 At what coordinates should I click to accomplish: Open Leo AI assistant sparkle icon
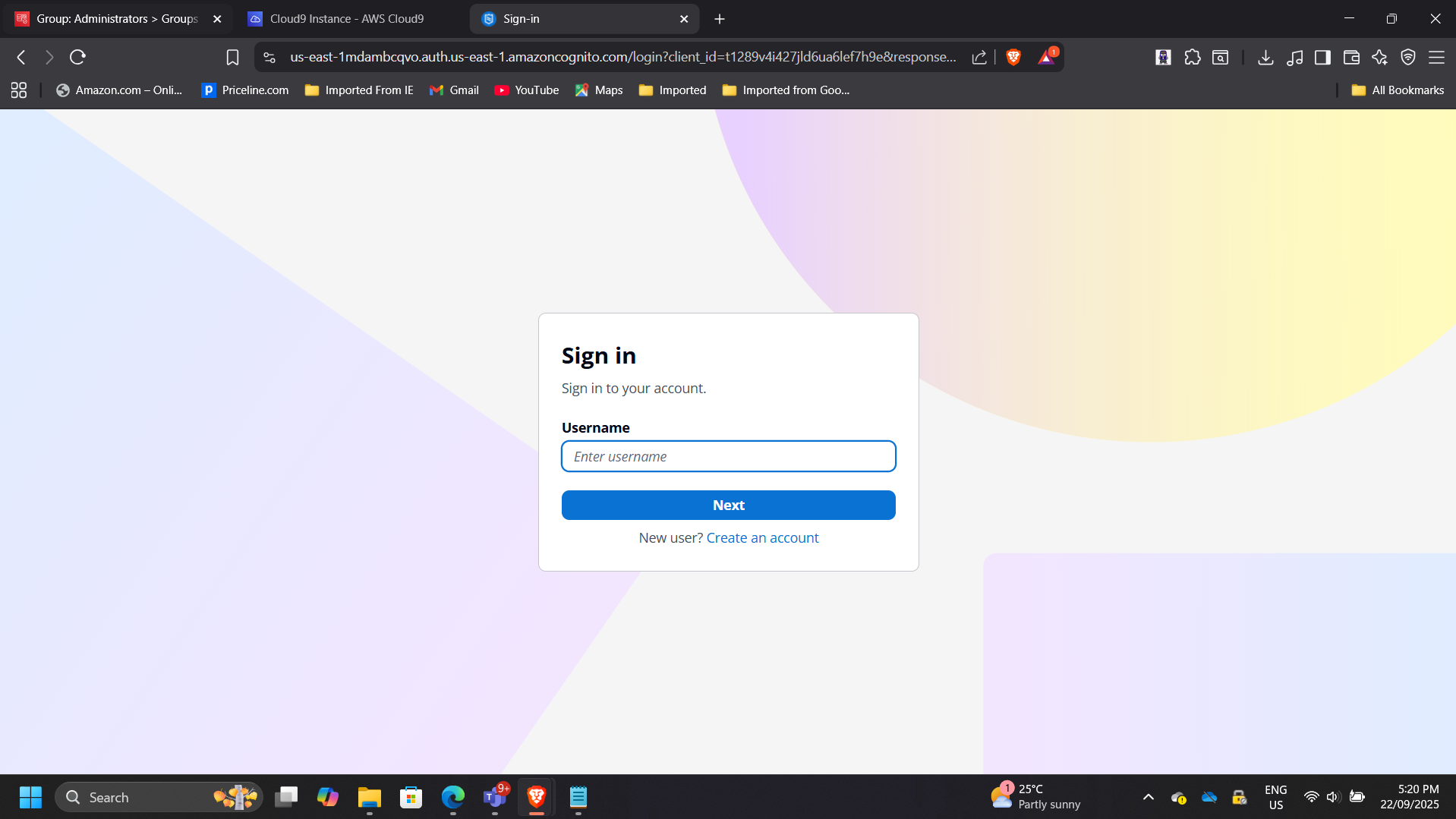point(1379,57)
